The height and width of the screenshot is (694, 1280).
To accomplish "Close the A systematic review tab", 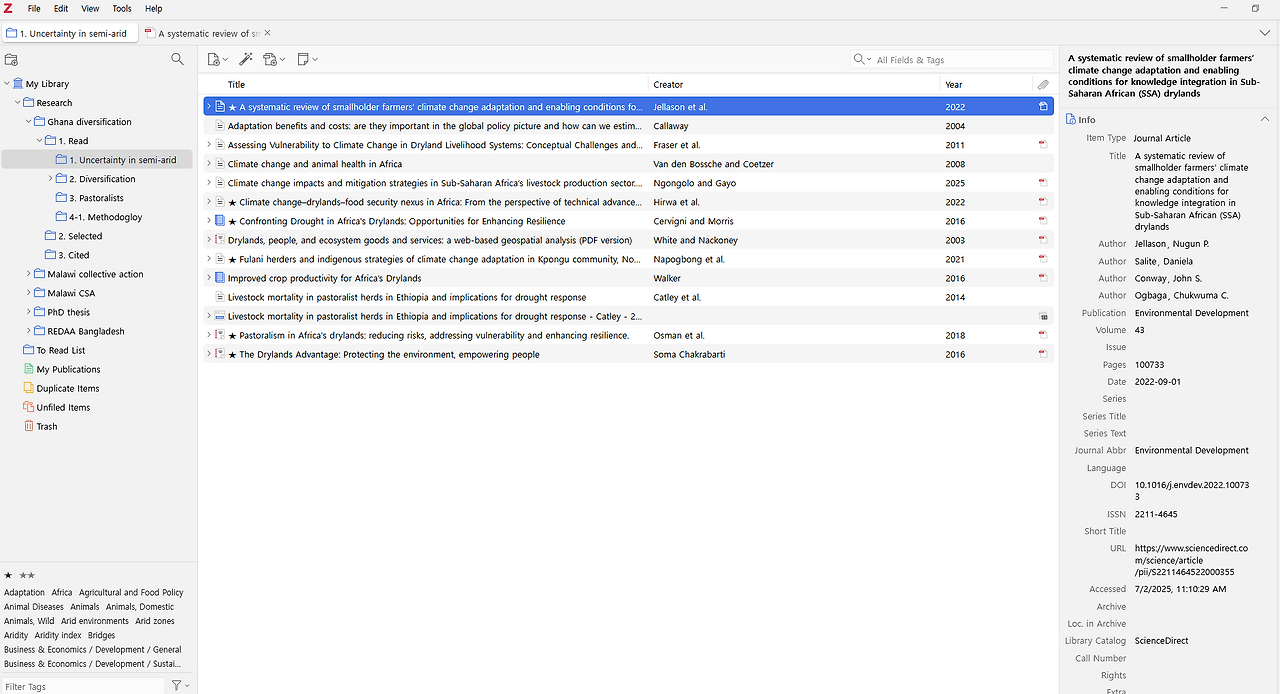I will pos(268,33).
